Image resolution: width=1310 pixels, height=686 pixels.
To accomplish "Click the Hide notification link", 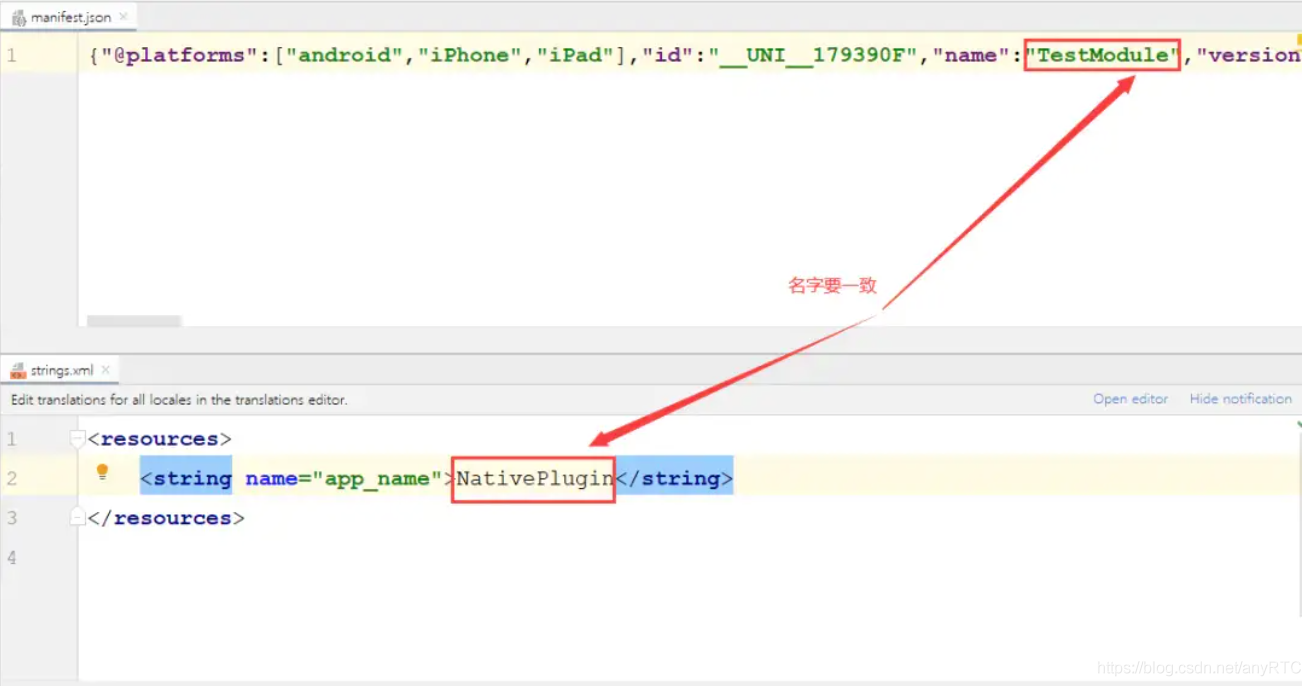I will (1240, 399).
